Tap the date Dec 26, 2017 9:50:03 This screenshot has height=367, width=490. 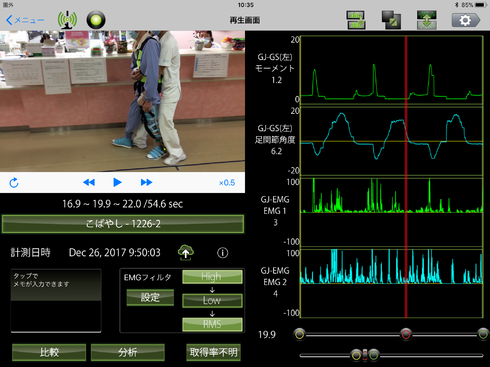(115, 253)
